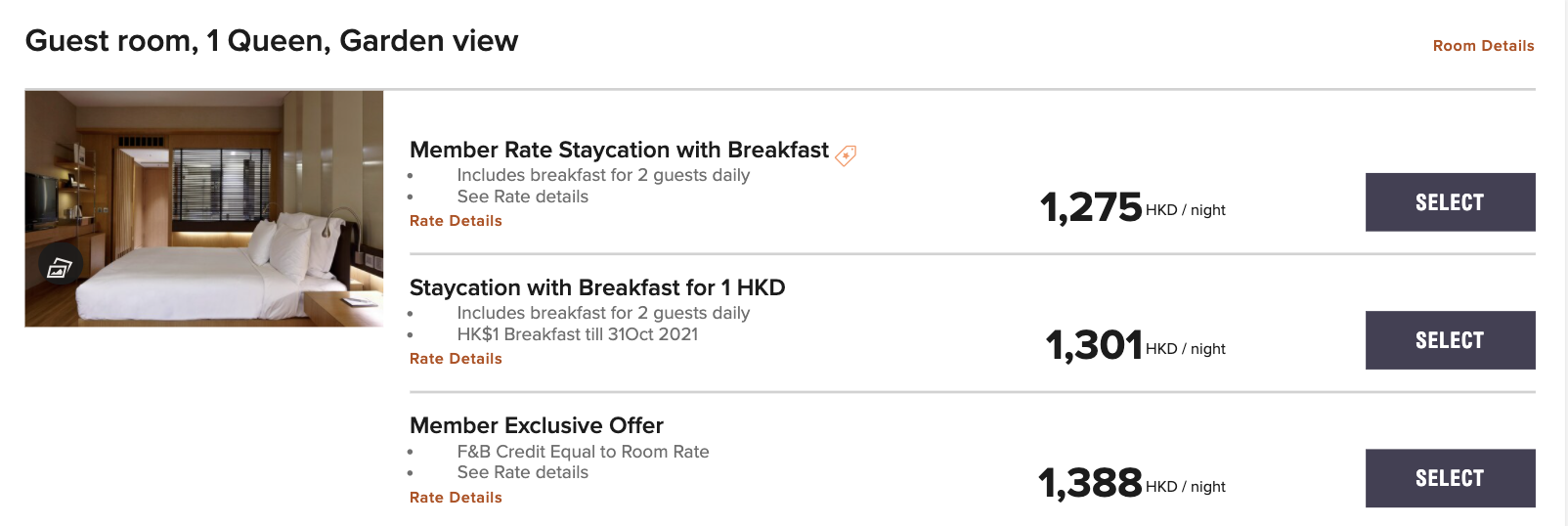Click the Member Exclusive Offer title
The image size is (1568, 526).
537,425
